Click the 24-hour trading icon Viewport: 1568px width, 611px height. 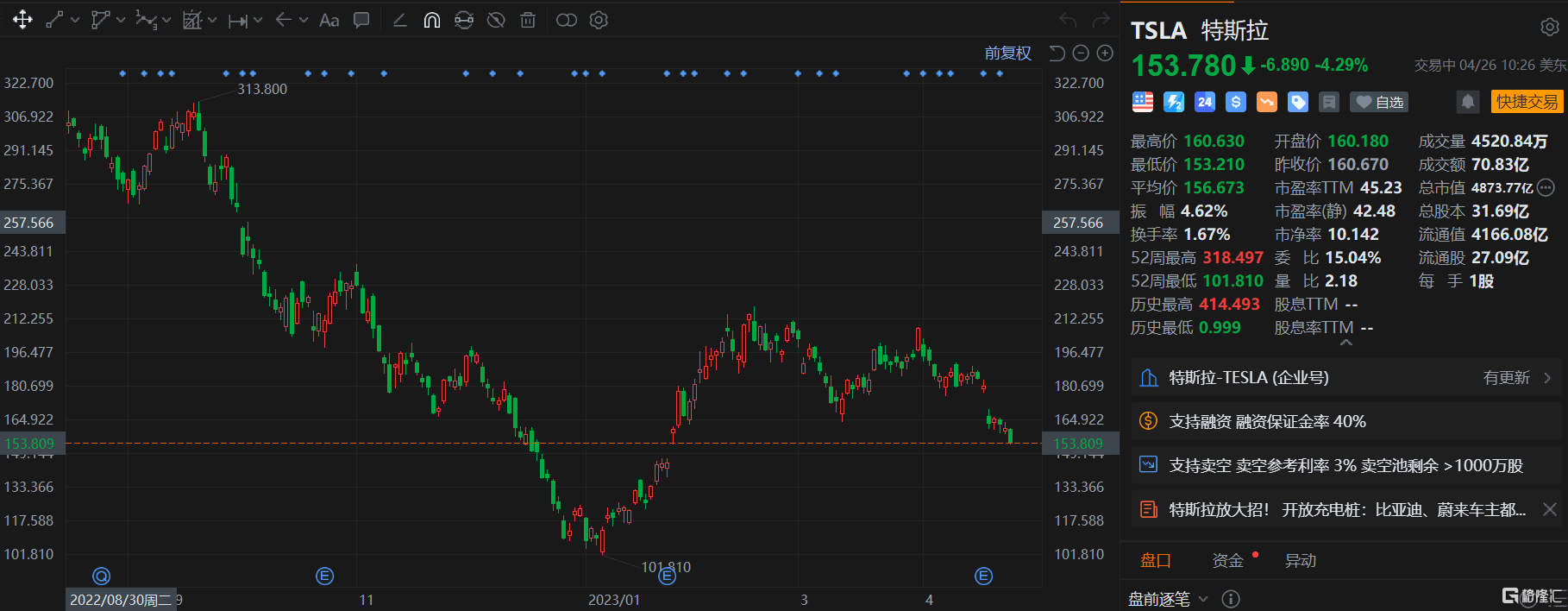(1205, 102)
